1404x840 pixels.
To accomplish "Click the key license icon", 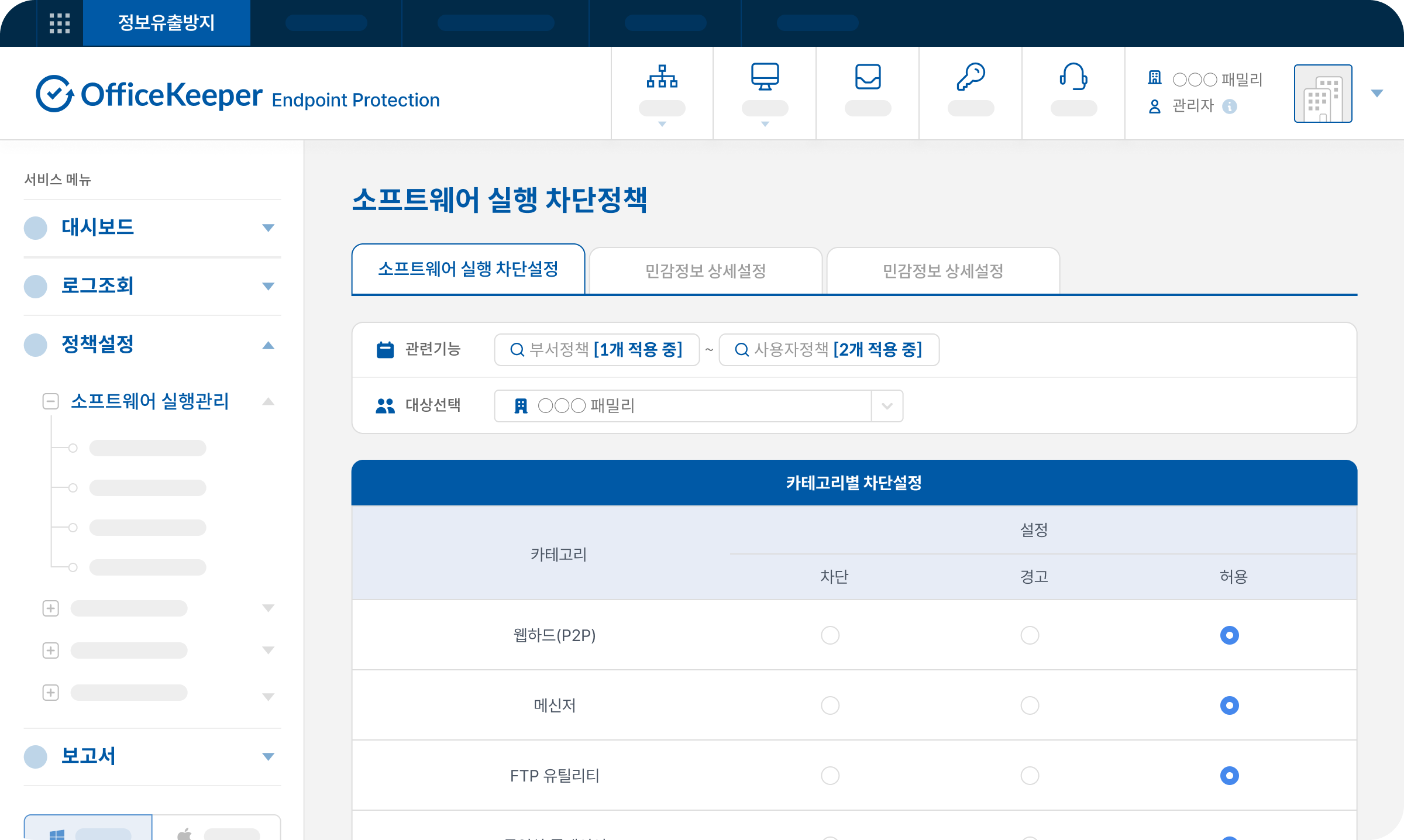I will pyautogui.click(x=971, y=77).
